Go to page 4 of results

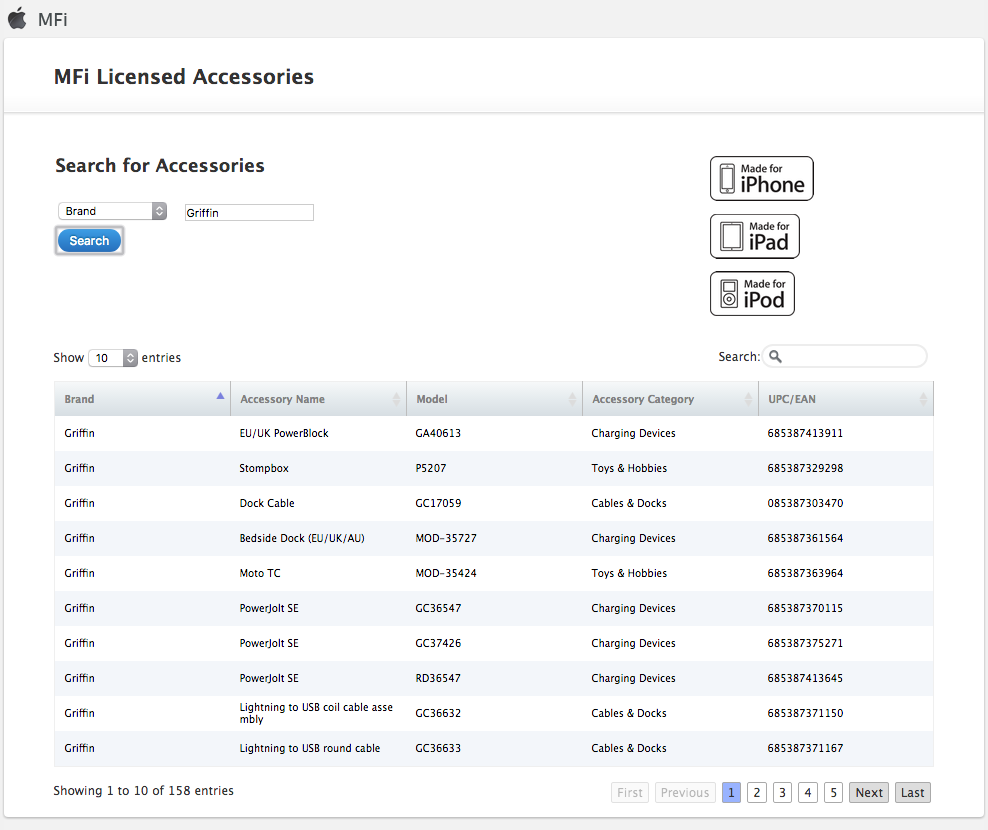808,793
